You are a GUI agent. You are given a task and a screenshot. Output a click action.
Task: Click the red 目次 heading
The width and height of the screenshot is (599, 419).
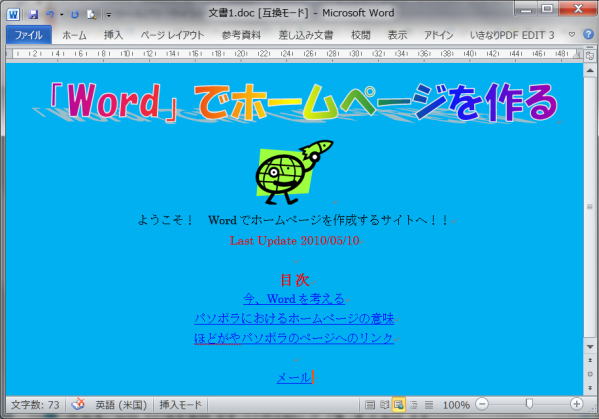294,280
